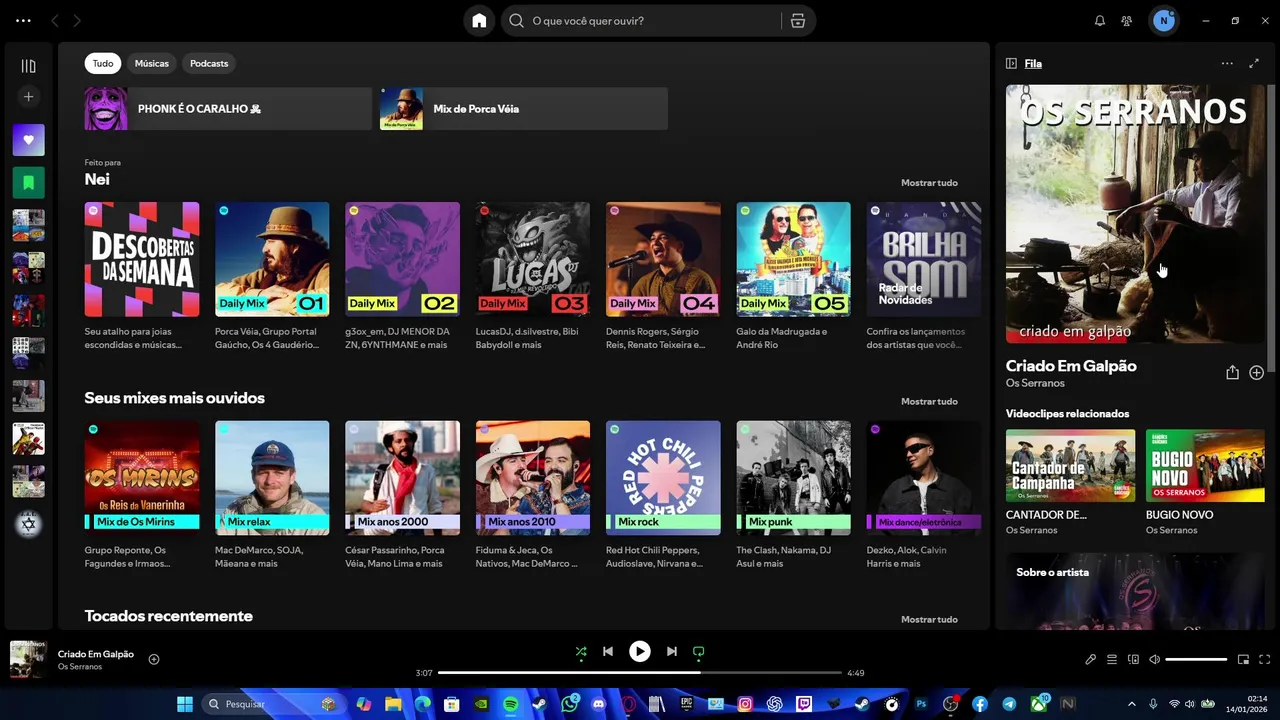Skip to next track

pos(671,651)
